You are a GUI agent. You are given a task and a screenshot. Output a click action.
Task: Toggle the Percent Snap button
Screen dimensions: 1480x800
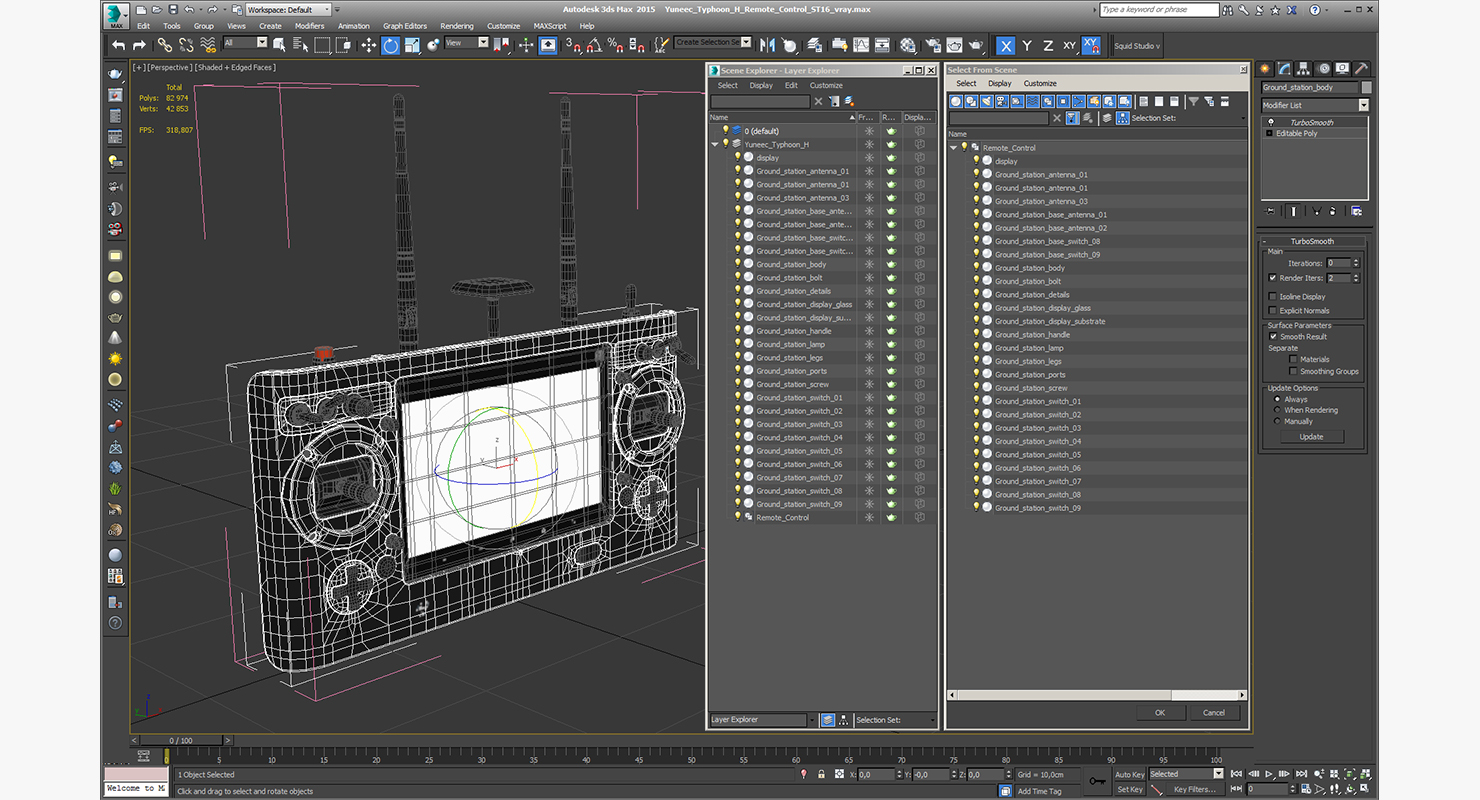coord(616,45)
